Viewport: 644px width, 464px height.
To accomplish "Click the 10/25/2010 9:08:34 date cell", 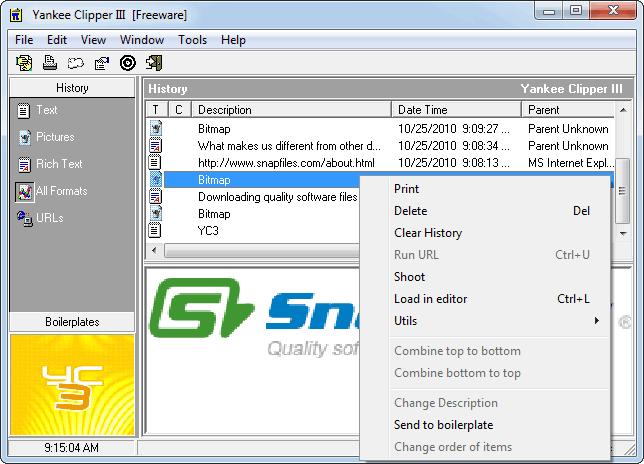I will click(x=454, y=146).
